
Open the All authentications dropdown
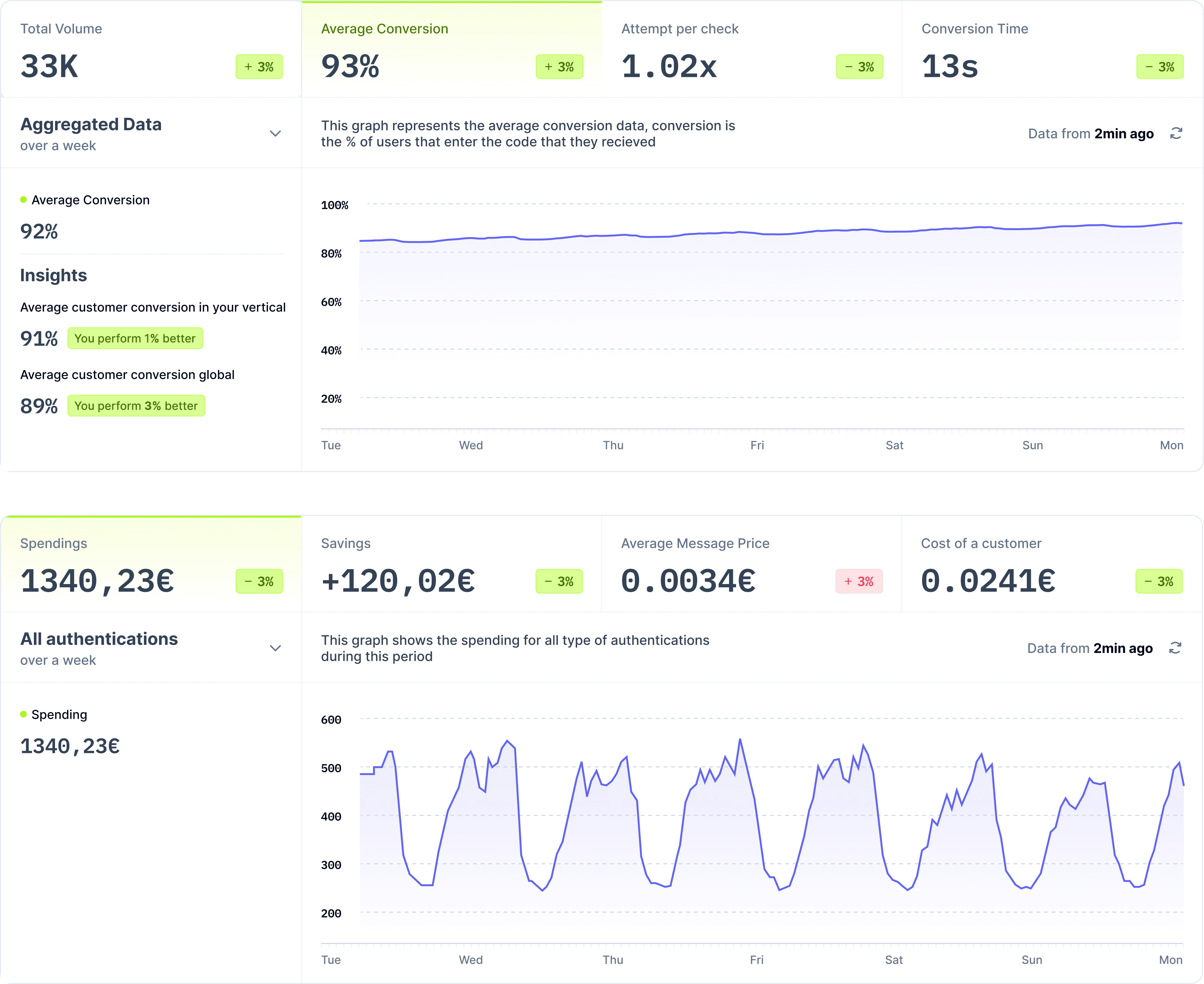[x=275, y=648]
